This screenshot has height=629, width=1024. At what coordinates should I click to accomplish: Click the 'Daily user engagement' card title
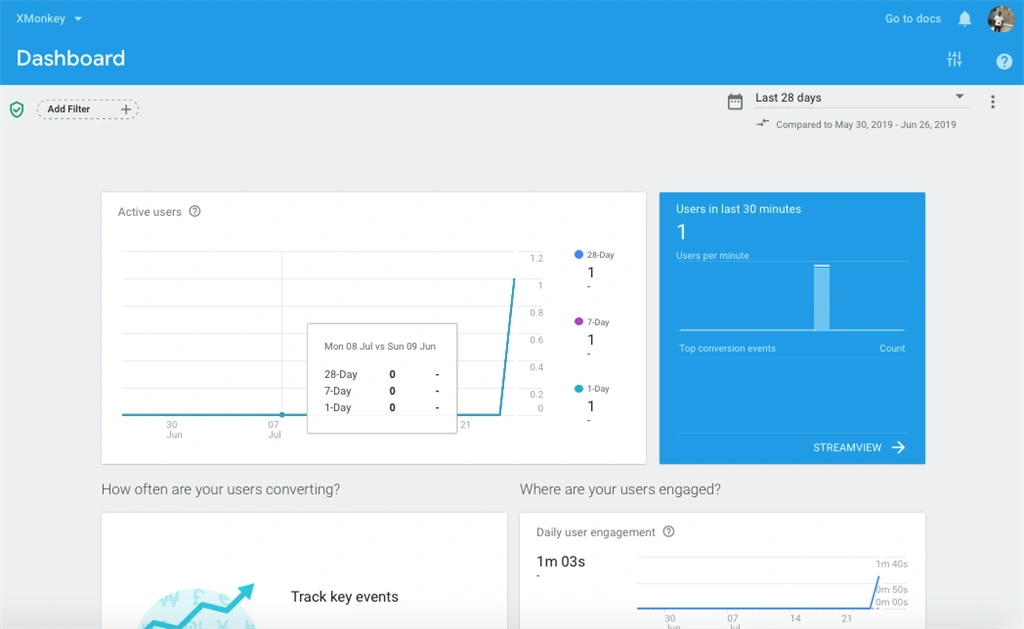(x=595, y=532)
